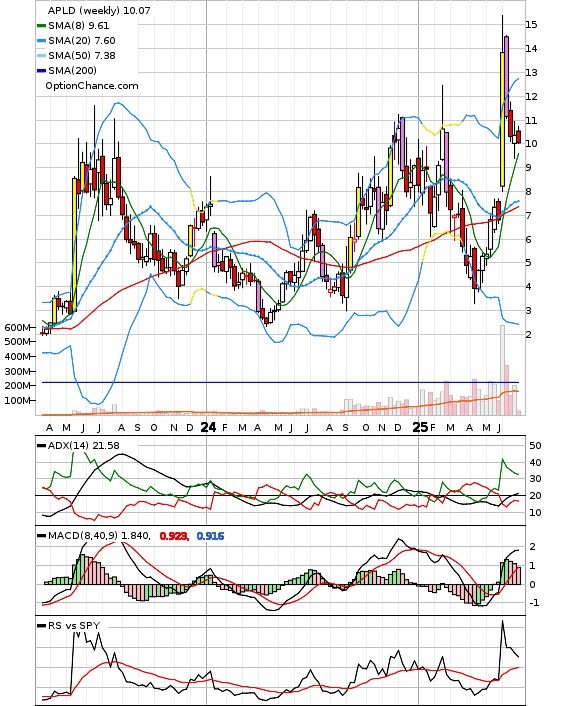Image resolution: width=566 pixels, height=706 pixels.
Task: Open the OptionChance.com watermark link
Action: (x=92, y=86)
